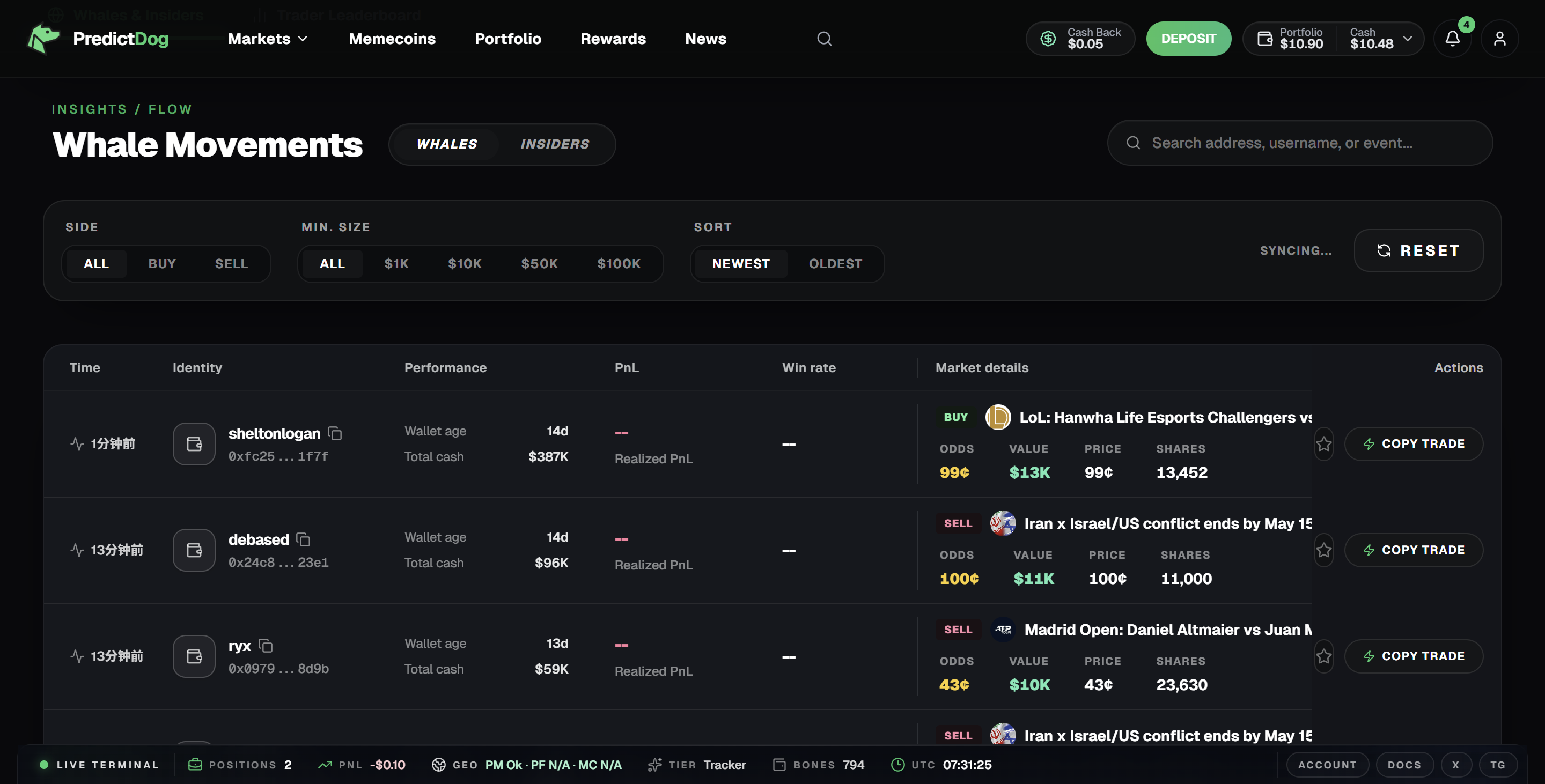Click the PNL trend icon in status bar
This screenshot has width=1545, height=784.
tap(325, 765)
